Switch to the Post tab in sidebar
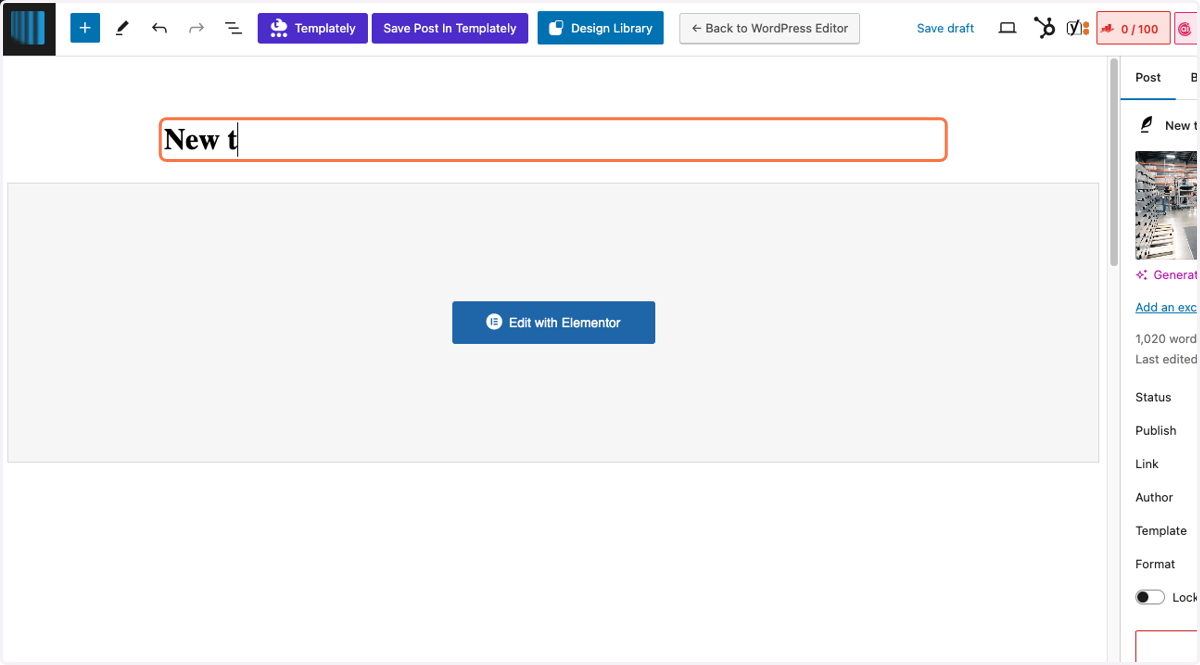Image resolution: width=1200 pixels, height=665 pixels. click(x=1148, y=78)
